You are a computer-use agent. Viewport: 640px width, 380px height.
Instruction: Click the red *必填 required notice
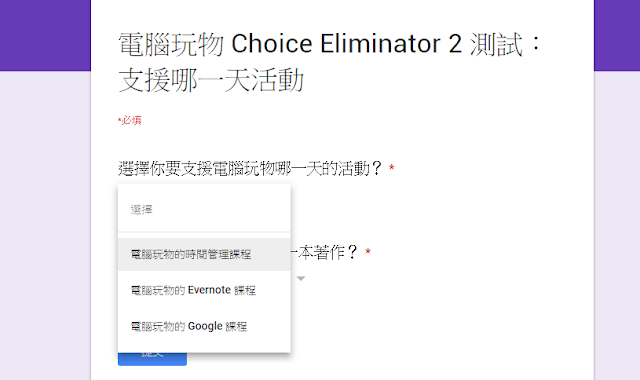[x=129, y=120]
